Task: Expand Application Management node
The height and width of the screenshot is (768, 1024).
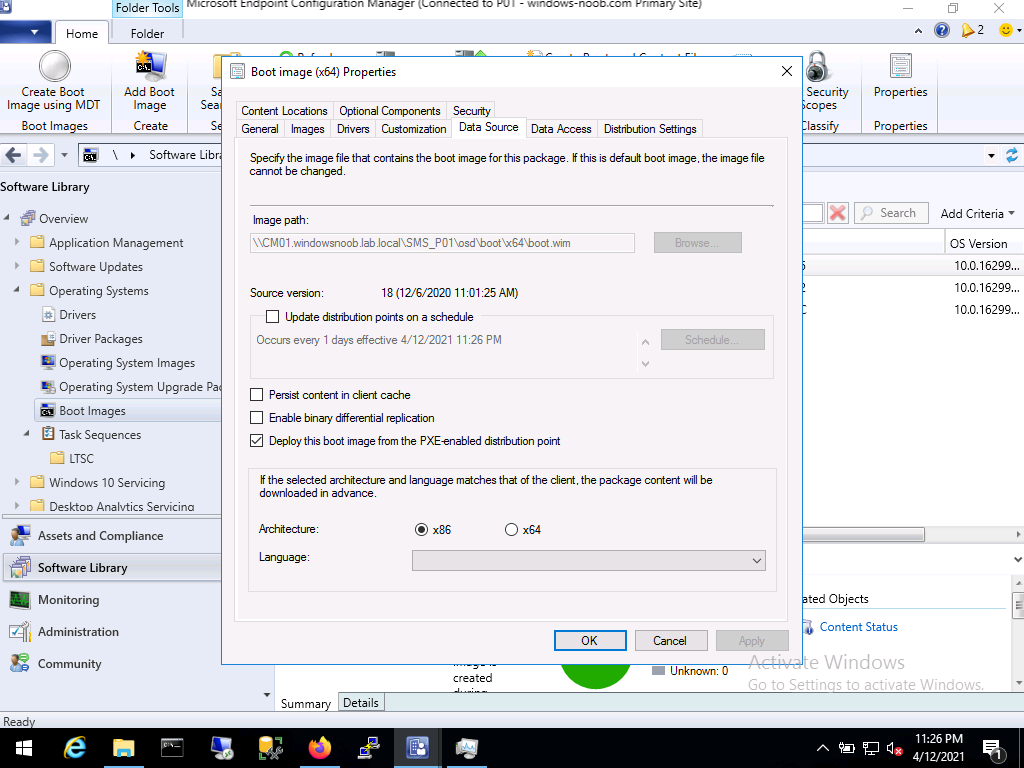Action: (17, 242)
